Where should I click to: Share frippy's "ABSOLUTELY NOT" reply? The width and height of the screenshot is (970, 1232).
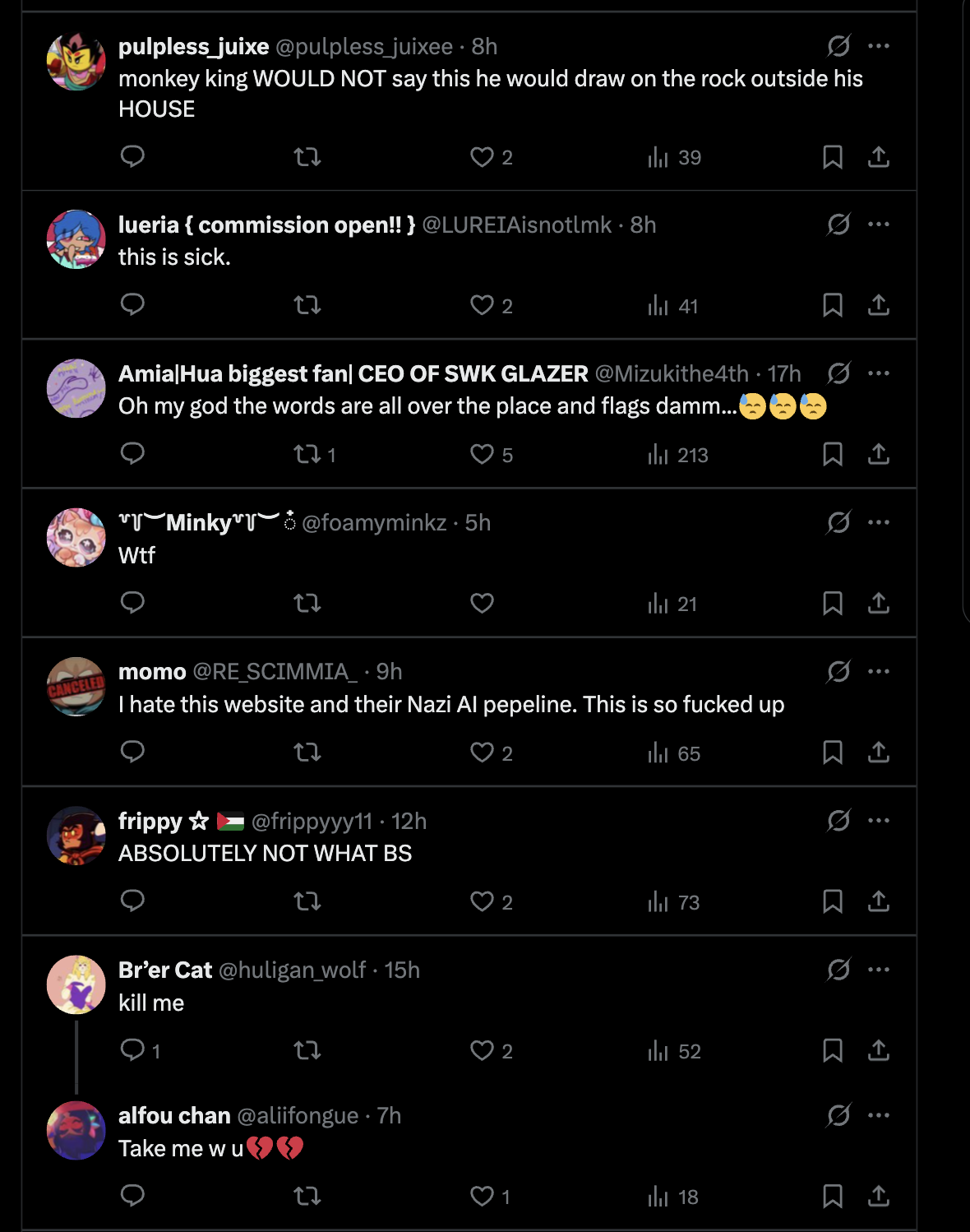coord(879,901)
